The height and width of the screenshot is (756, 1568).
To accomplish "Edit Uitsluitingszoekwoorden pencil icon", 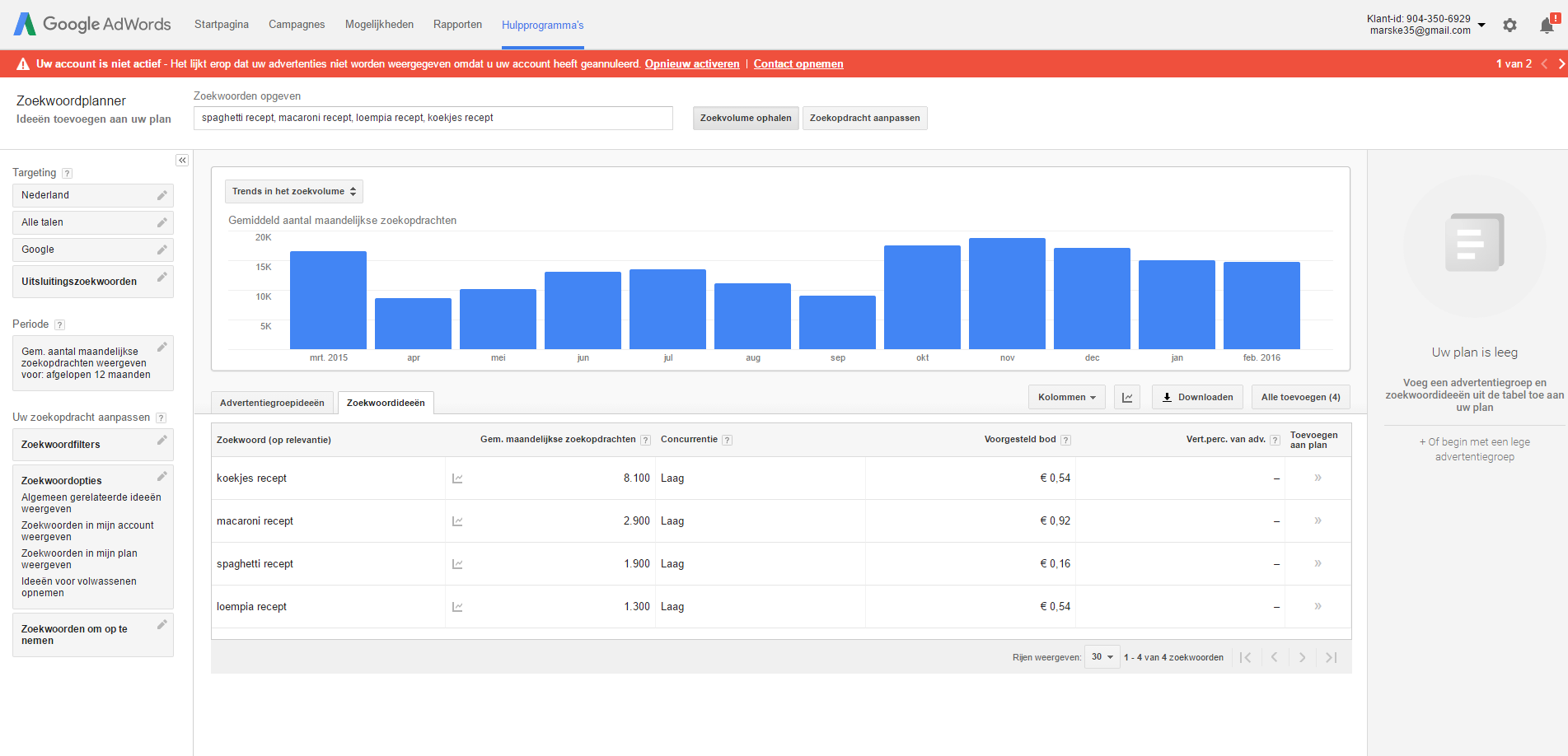I will (162, 277).
